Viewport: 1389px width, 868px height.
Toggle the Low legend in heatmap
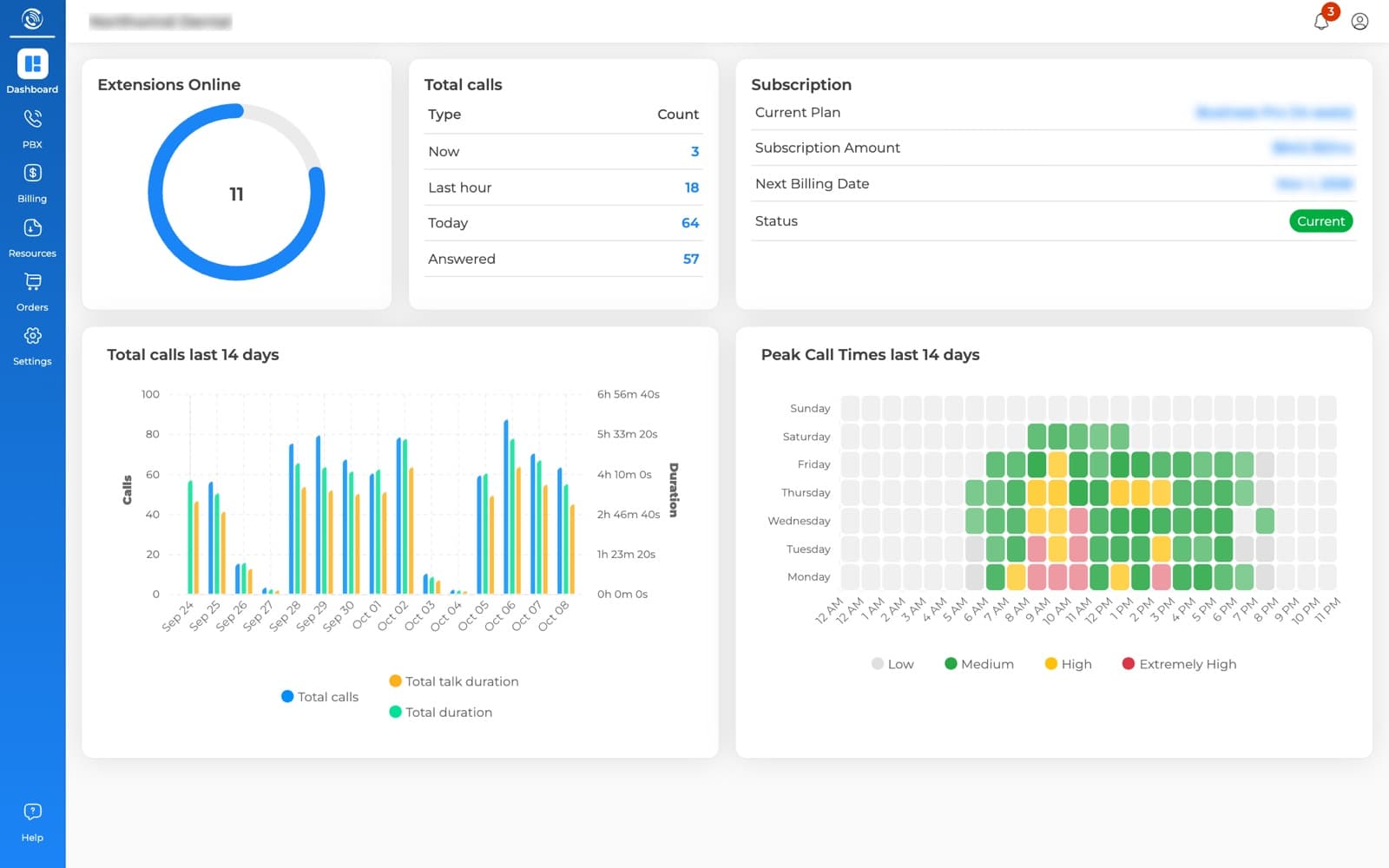point(892,664)
